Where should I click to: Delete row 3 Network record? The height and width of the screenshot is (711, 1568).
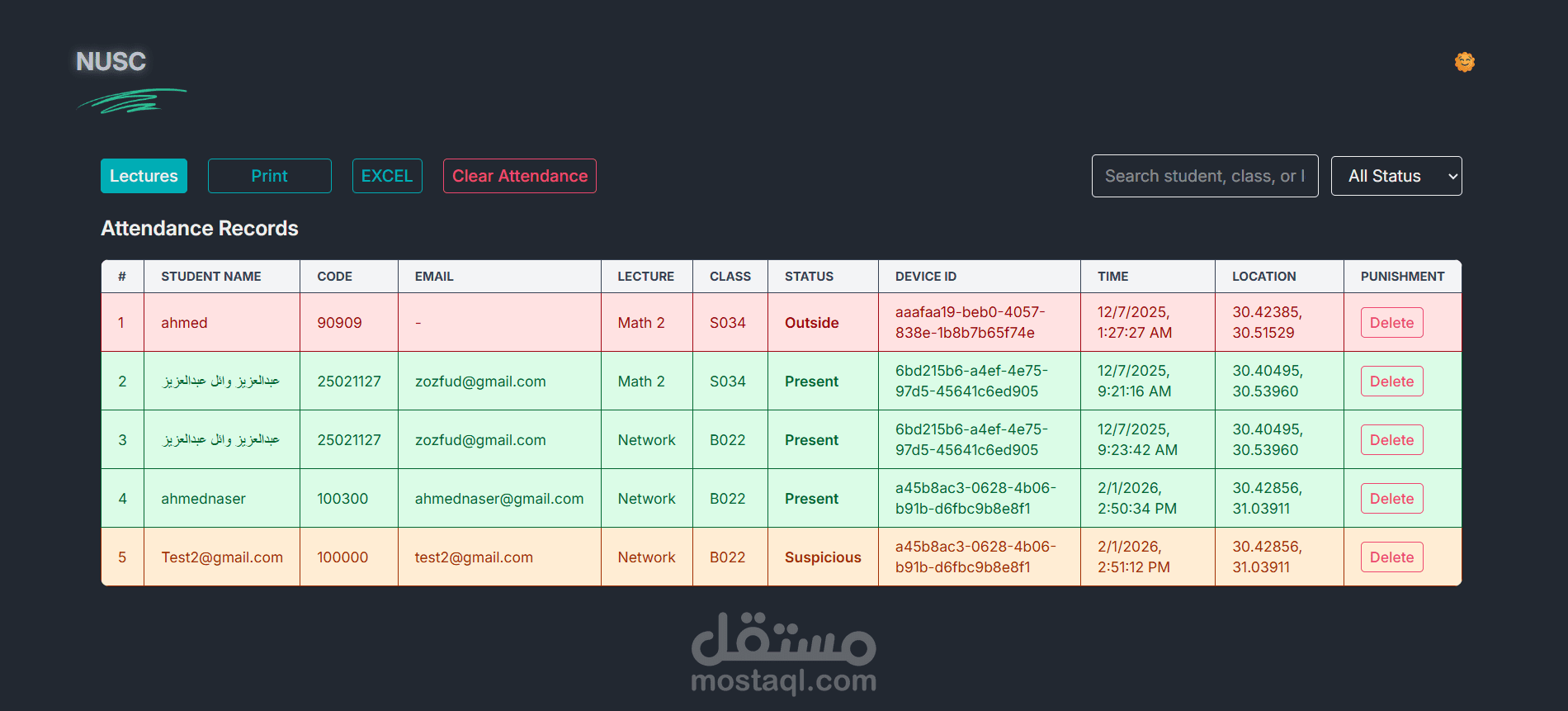(x=1392, y=440)
